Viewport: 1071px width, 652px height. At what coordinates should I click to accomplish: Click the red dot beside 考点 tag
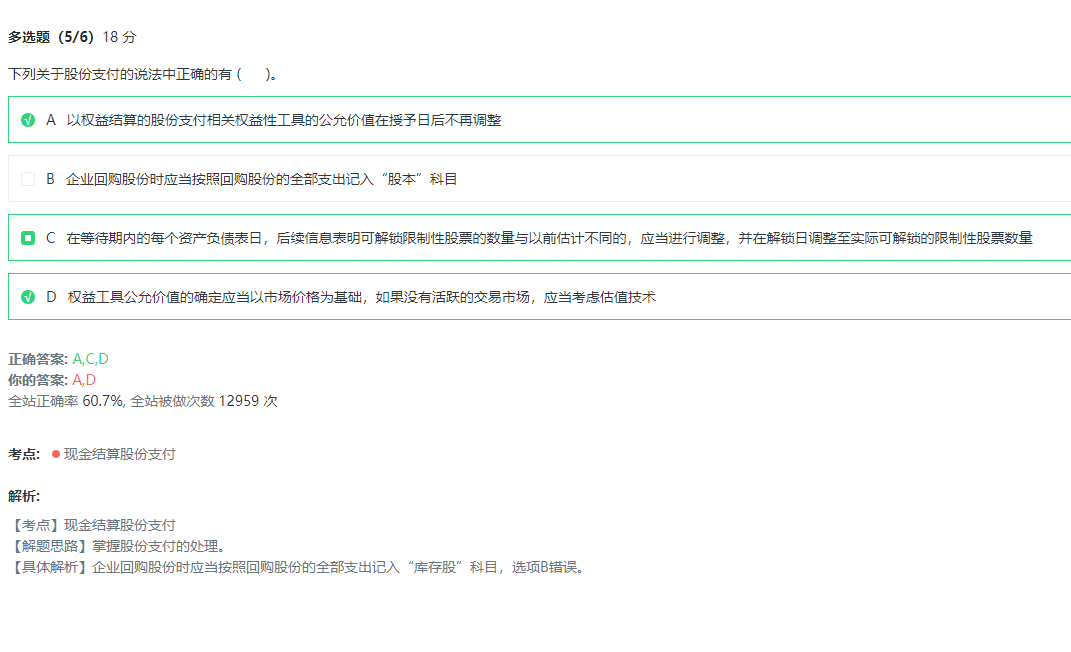tap(56, 454)
